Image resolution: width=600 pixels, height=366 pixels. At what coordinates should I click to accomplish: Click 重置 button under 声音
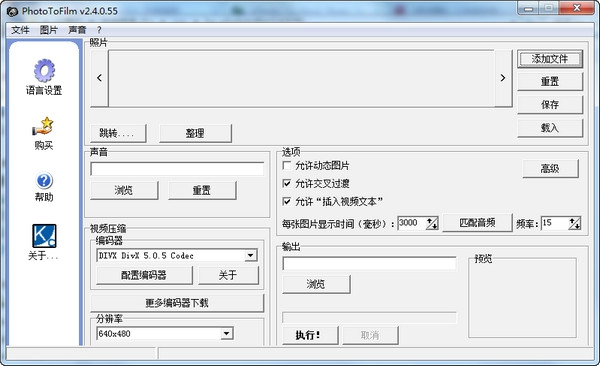click(x=202, y=190)
